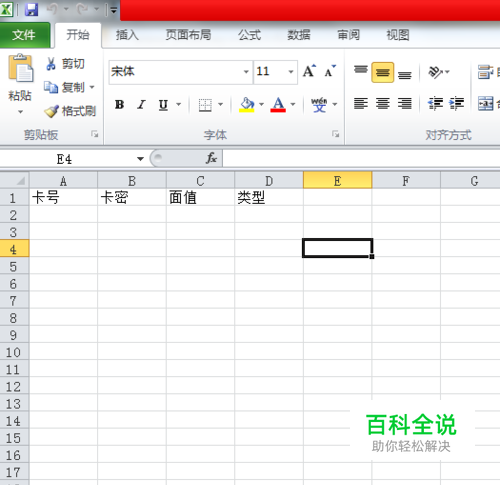500x485 pixels.
Task: Select column E header
Action: [x=337, y=180]
